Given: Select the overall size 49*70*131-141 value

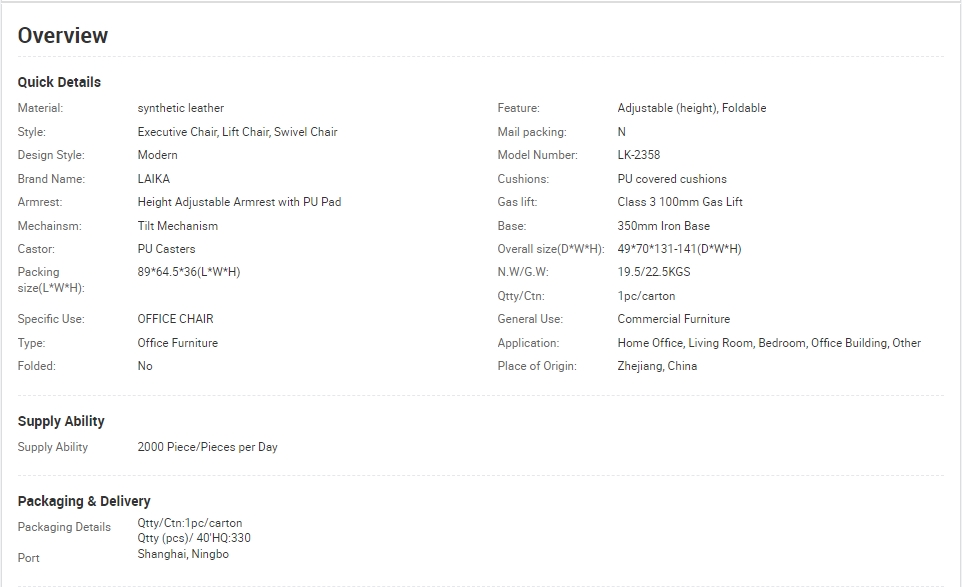Looking at the screenshot, I should pyautogui.click(x=679, y=249).
